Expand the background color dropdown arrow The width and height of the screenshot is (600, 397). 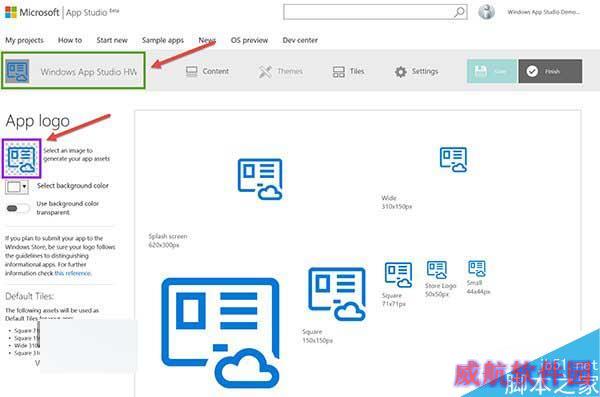pos(24,187)
